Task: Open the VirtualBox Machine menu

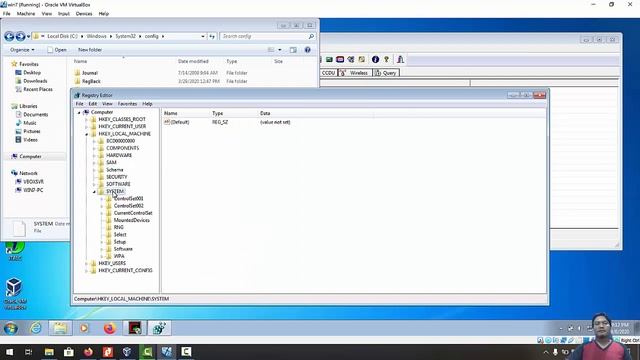Action: [26, 13]
